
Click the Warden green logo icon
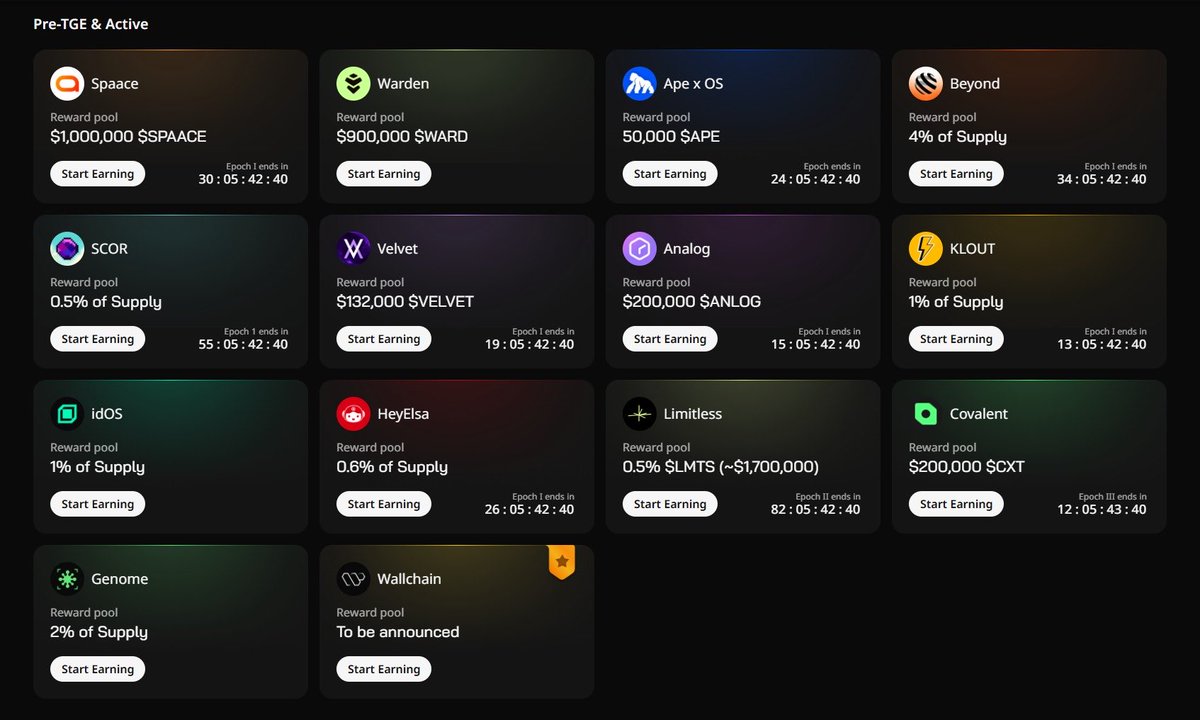[x=353, y=84]
